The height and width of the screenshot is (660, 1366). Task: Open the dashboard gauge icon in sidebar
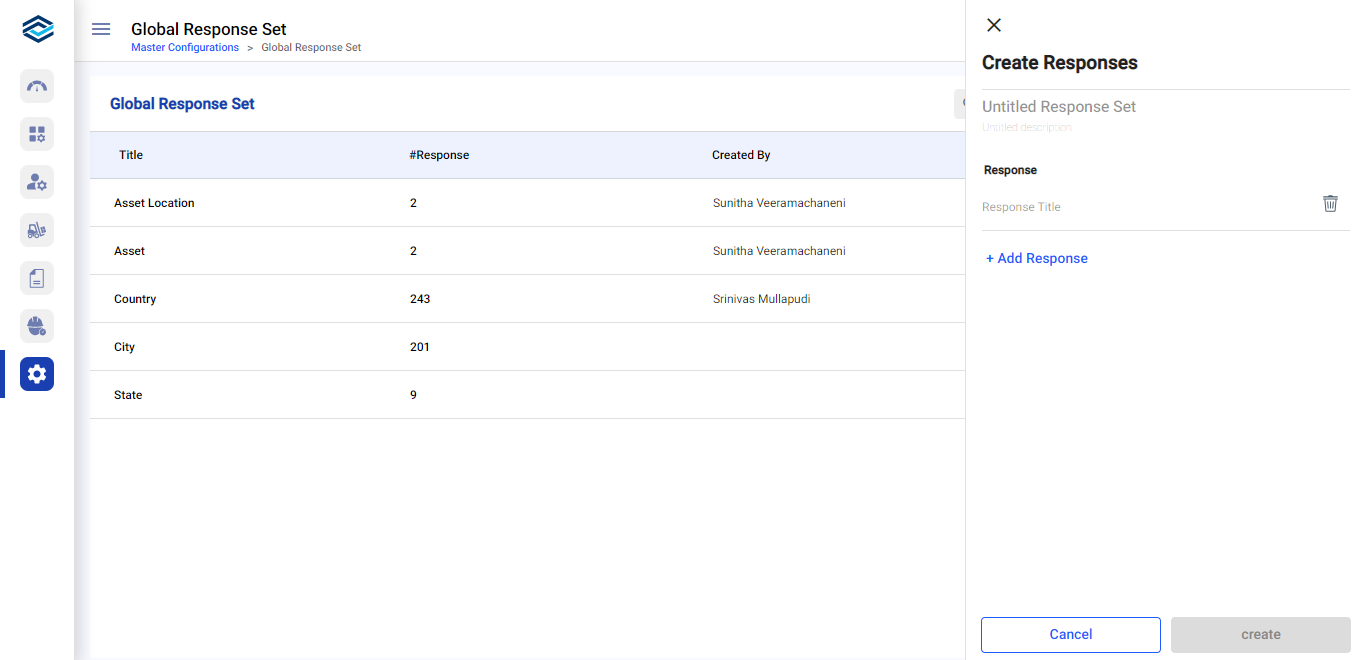(37, 86)
